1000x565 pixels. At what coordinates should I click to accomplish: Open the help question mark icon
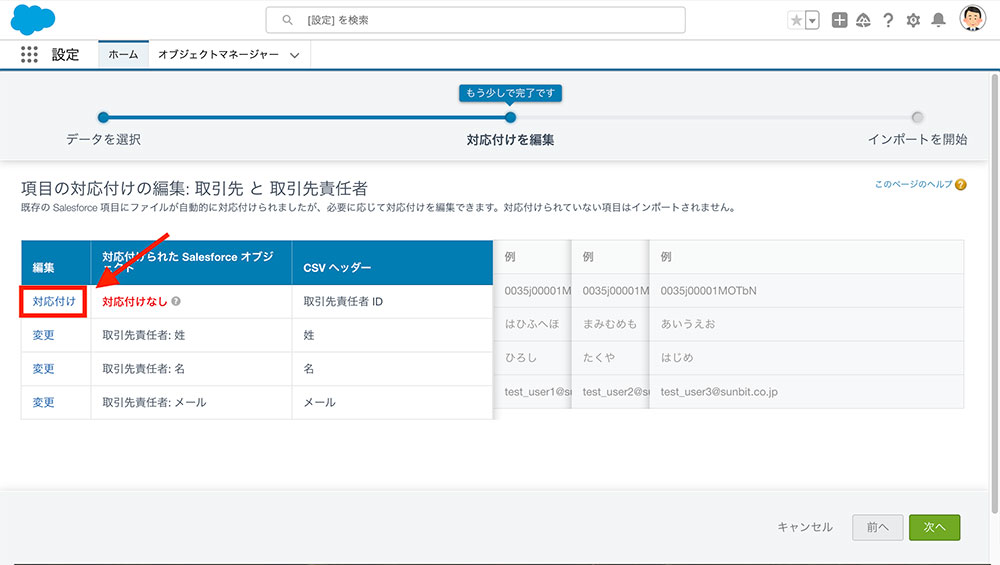click(x=888, y=20)
